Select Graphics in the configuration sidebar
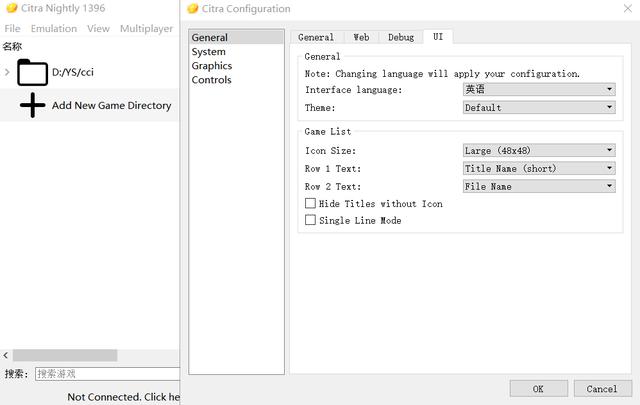The width and height of the screenshot is (640, 405). (x=236, y=65)
